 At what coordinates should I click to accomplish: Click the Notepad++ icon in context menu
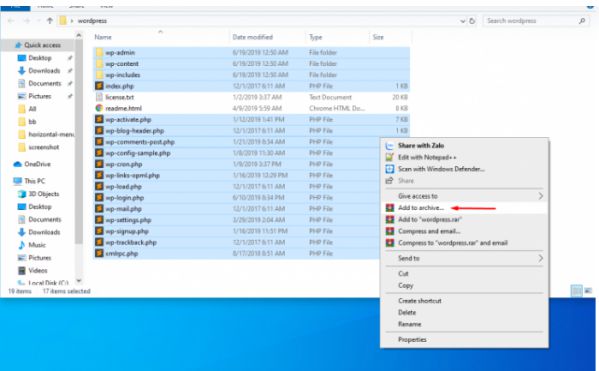(x=390, y=157)
